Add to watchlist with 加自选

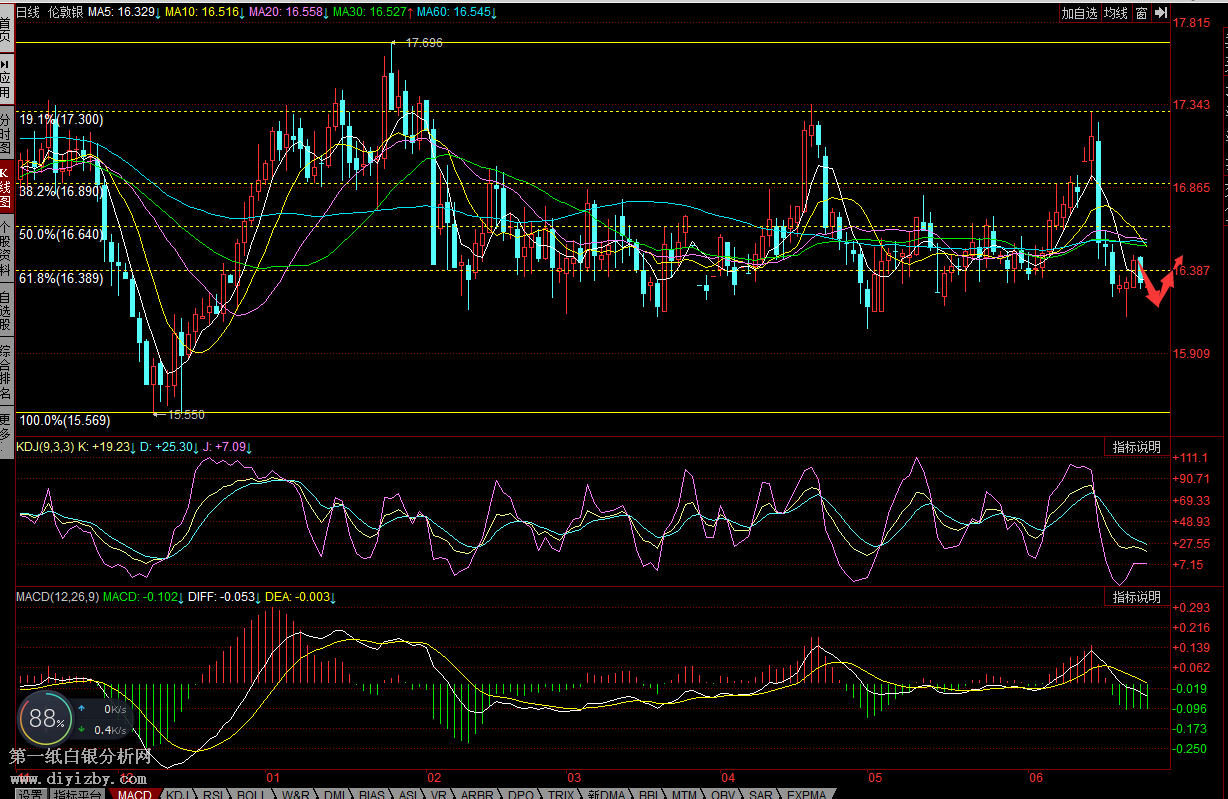(1079, 13)
